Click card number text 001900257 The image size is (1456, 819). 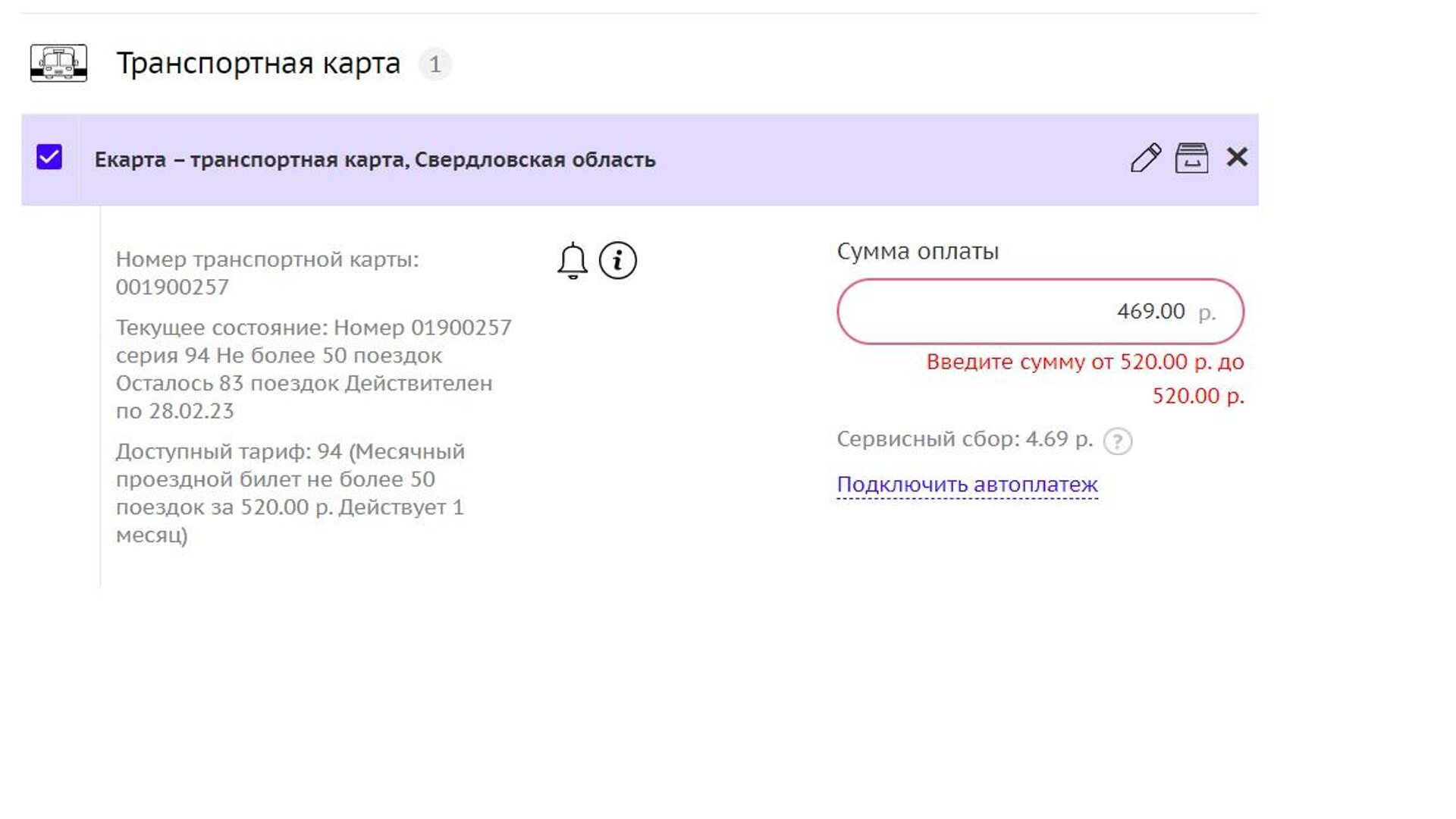pos(172,287)
